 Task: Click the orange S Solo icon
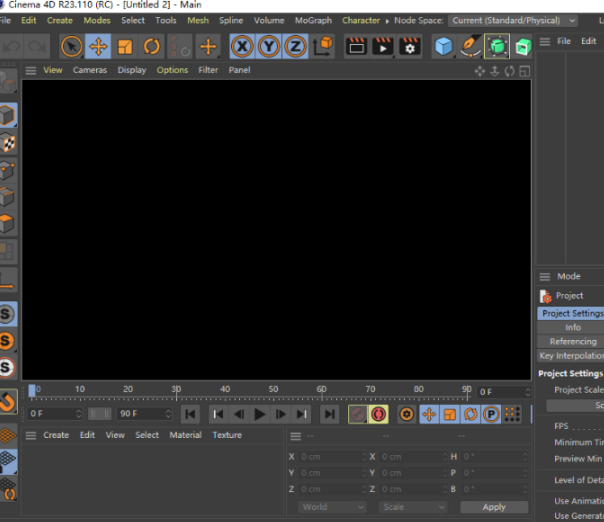coord(7,341)
